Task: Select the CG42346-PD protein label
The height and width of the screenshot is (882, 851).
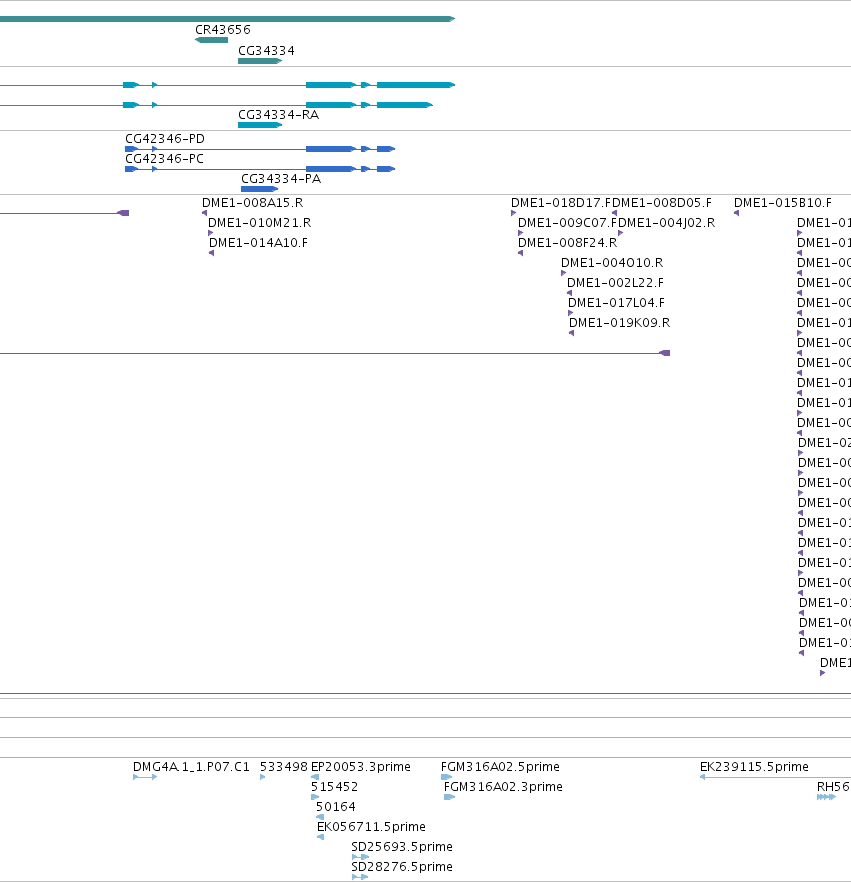Action: [165, 139]
